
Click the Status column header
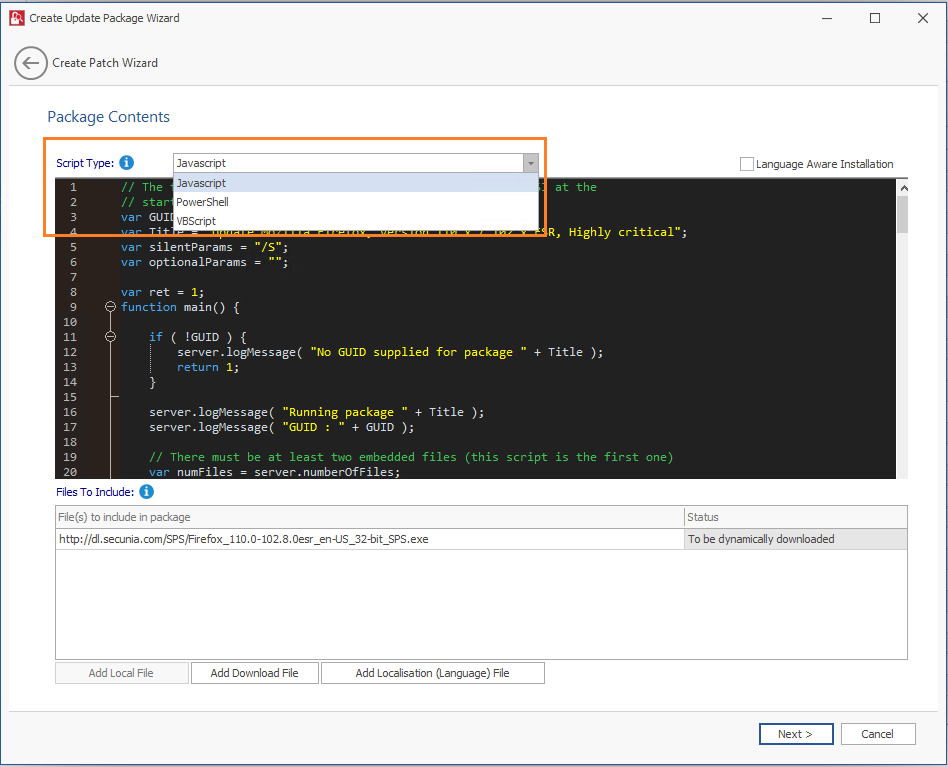796,517
